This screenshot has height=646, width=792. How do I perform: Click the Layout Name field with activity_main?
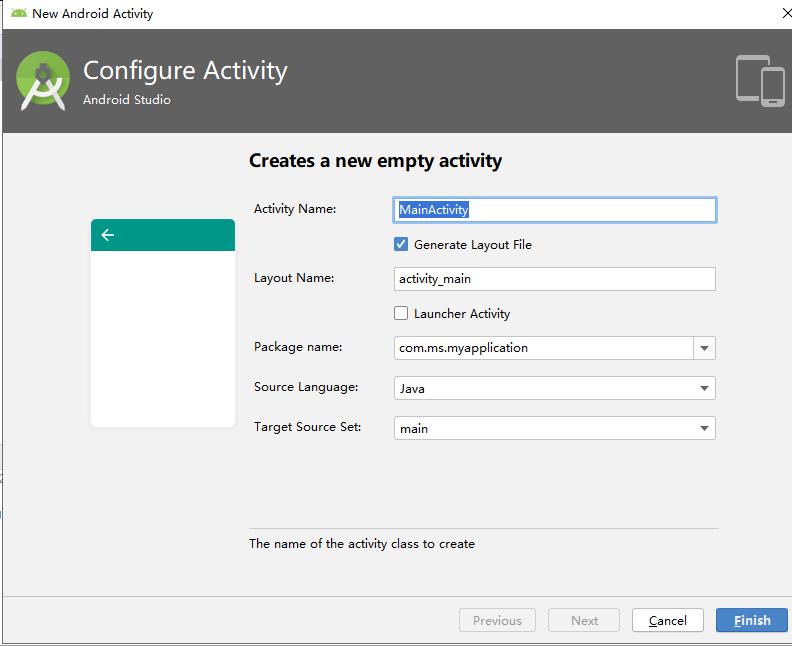click(x=555, y=278)
